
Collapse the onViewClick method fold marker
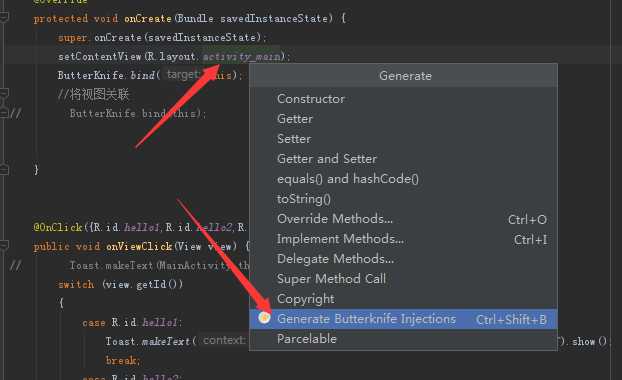point(4,245)
